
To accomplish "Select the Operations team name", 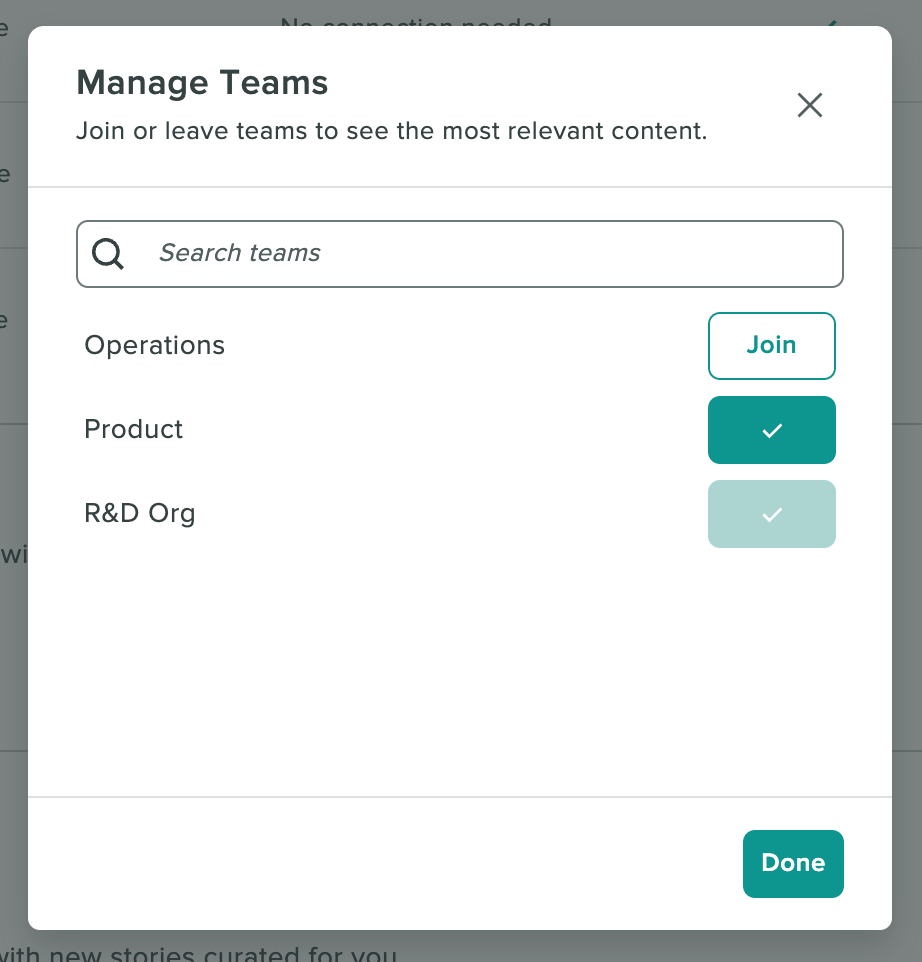I will click(x=154, y=345).
